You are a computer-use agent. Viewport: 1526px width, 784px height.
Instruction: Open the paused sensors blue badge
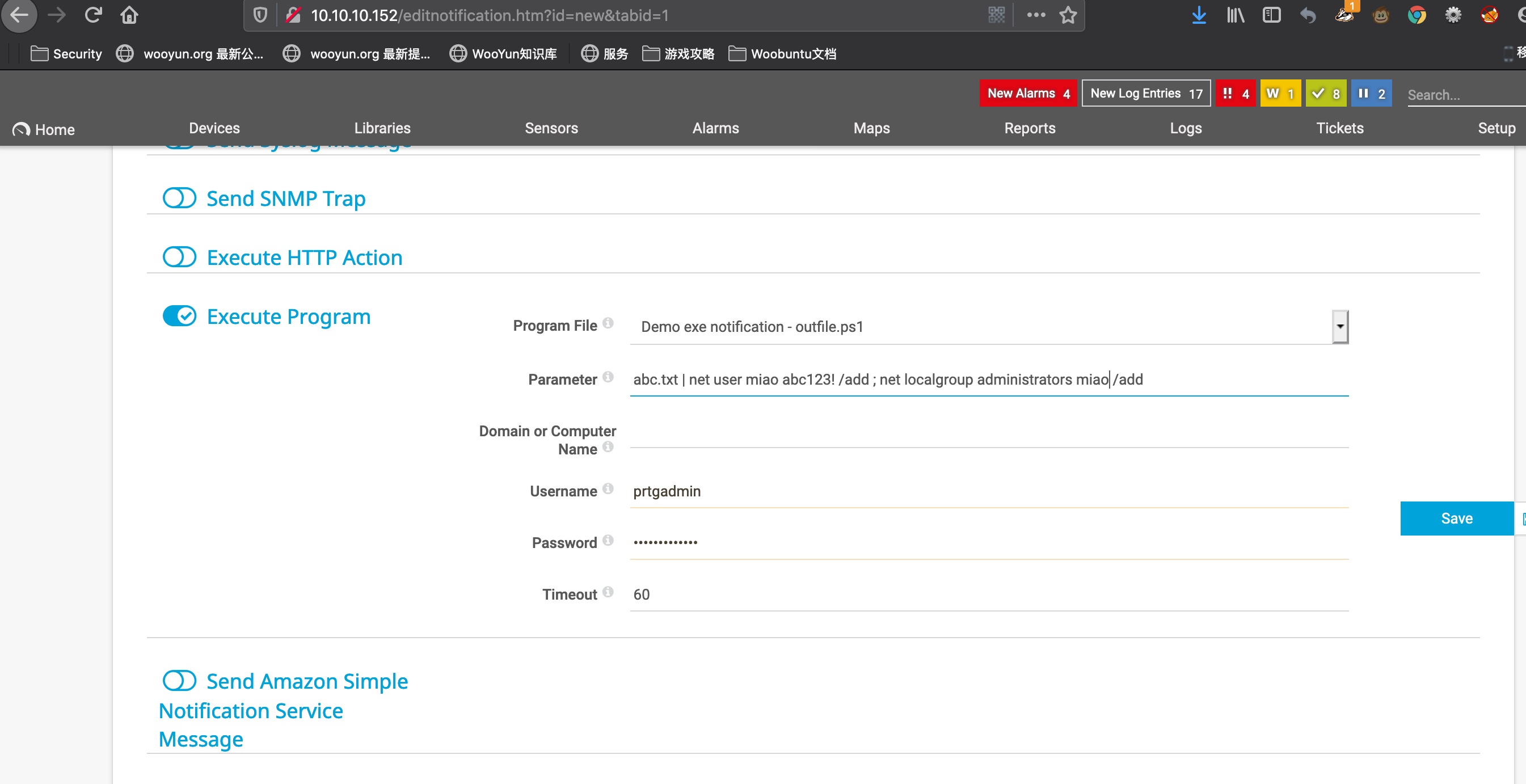pos(1371,94)
